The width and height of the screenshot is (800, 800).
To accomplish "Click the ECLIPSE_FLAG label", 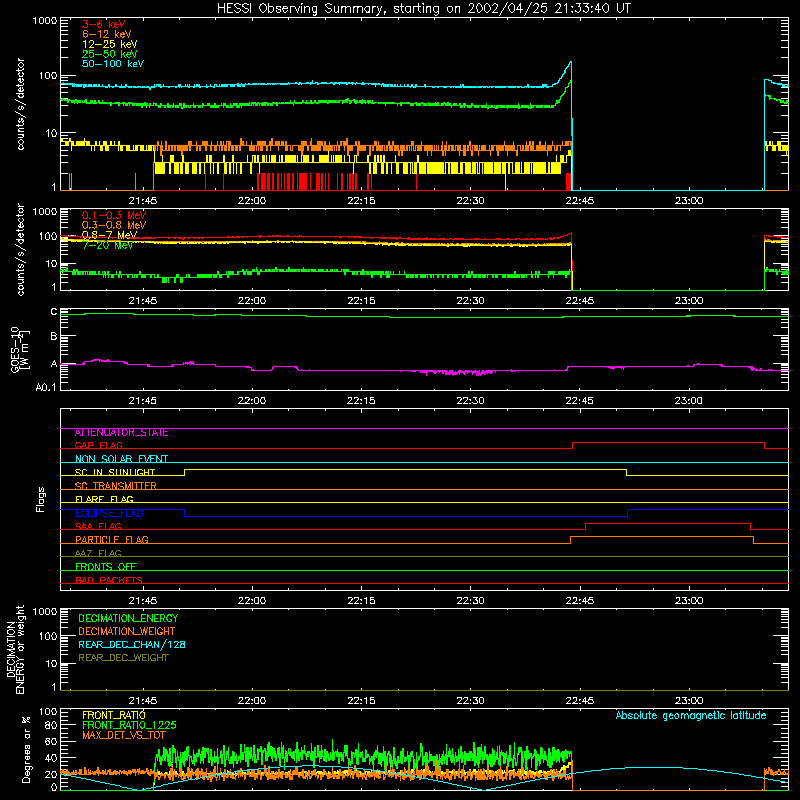I will [x=109, y=513].
